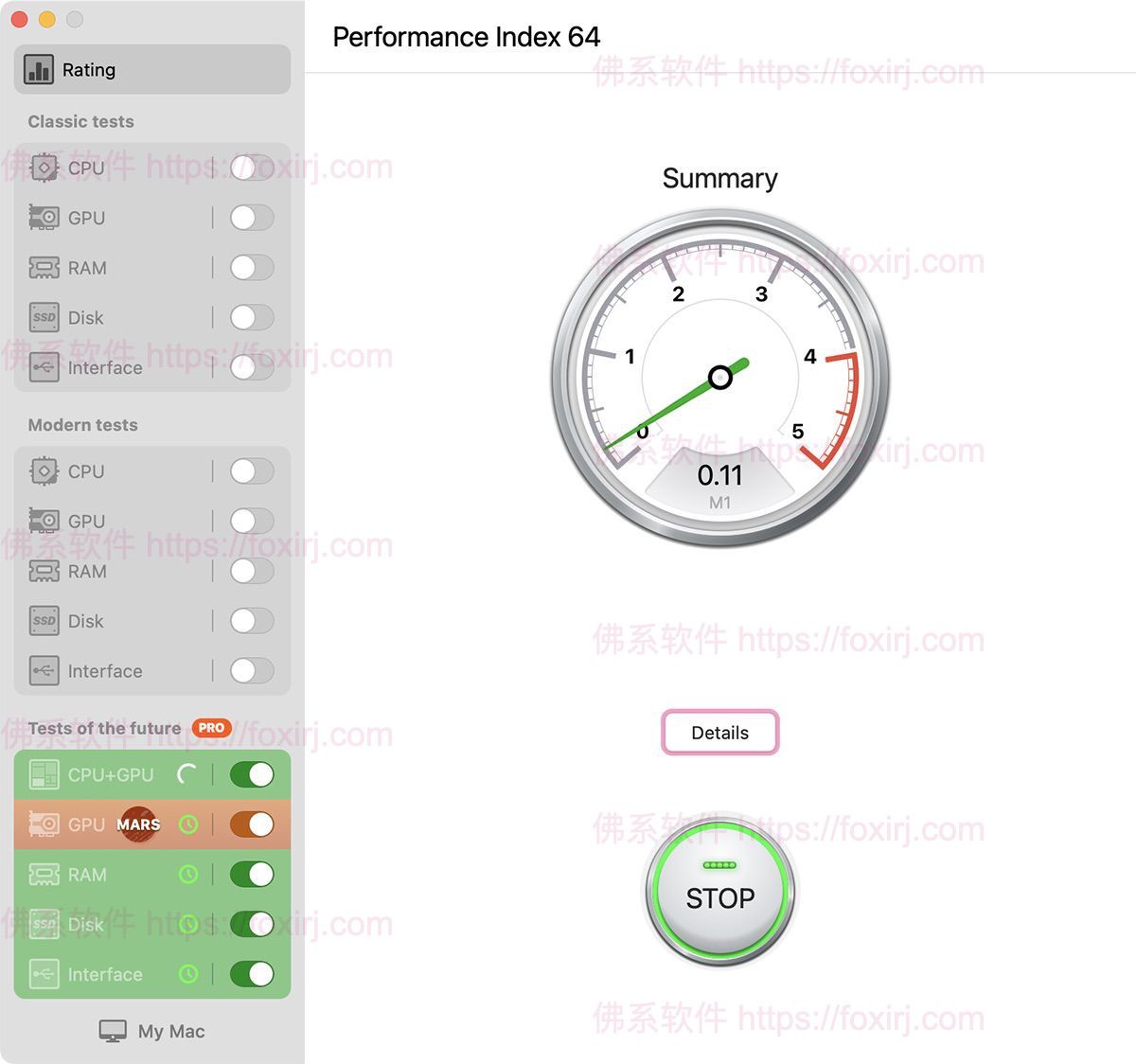Open the Details view
The height and width of the screenshot is (1064, 1136).
click(x=719, y=732)
